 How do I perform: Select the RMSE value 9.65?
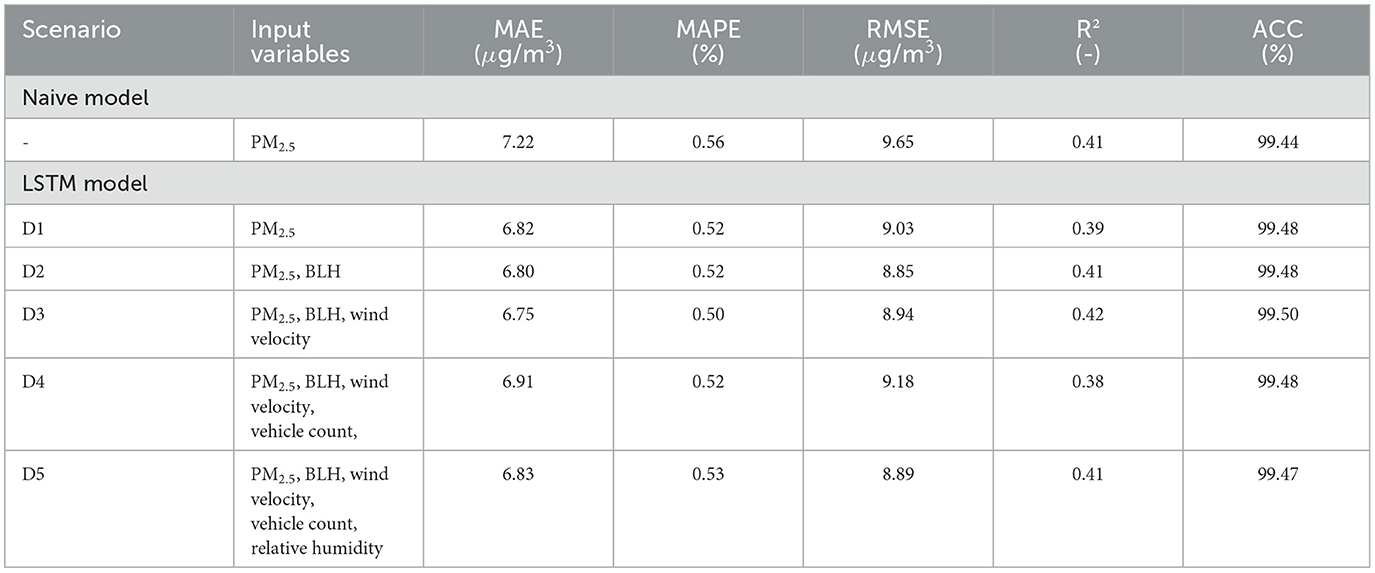point(898,141)
